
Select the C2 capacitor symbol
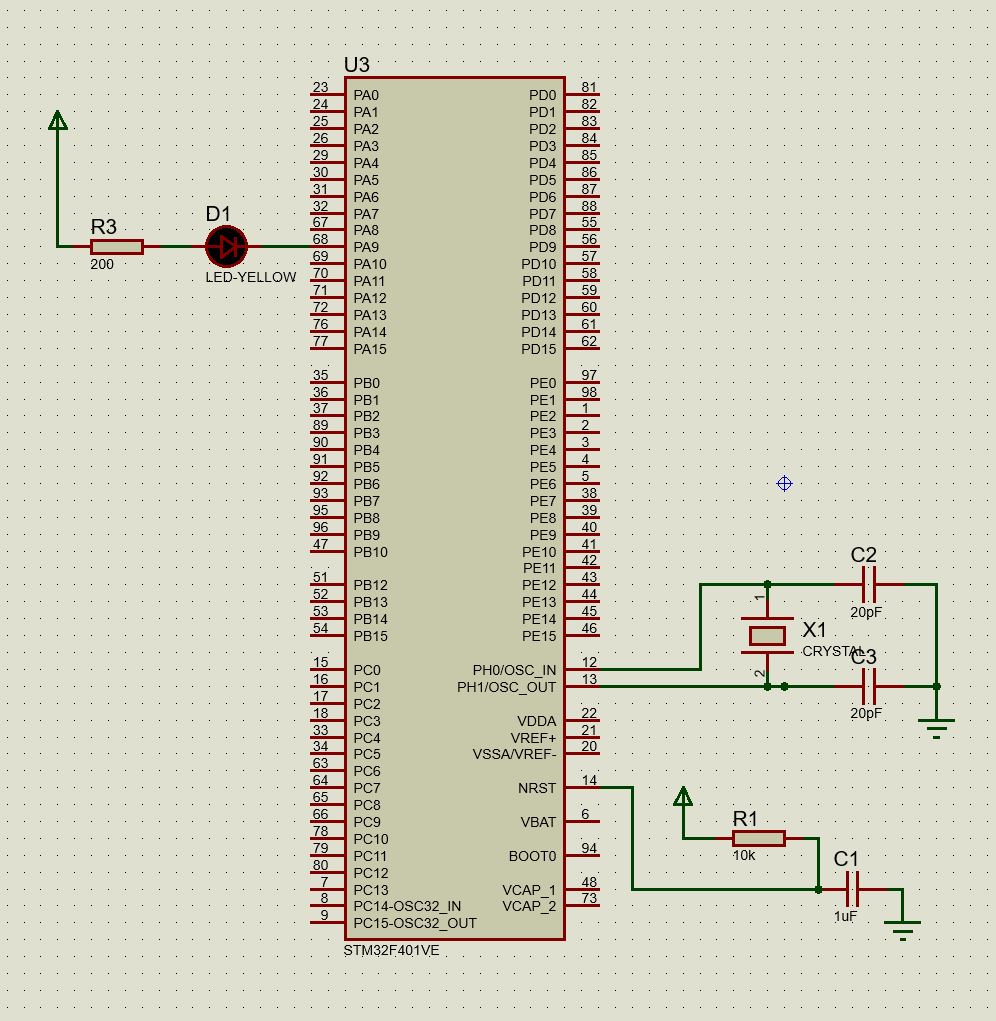pyautogui.click(x=869, y=585)
